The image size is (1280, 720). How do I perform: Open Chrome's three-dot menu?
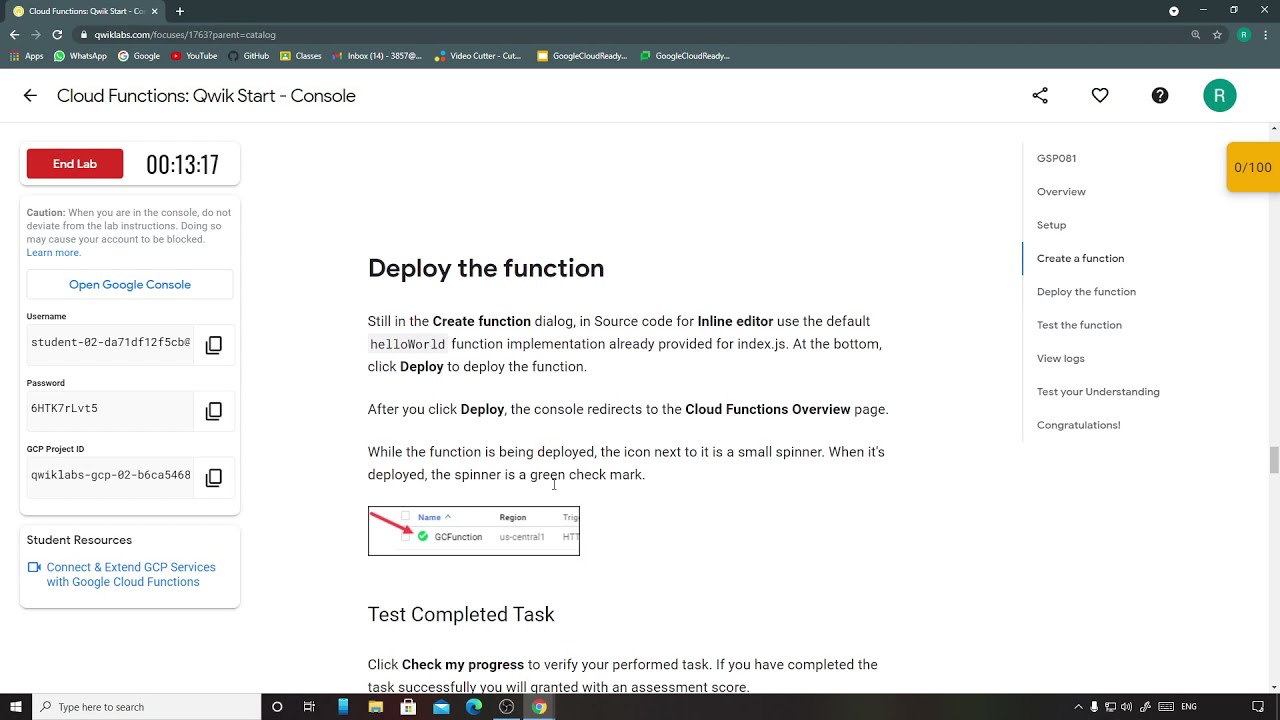click(1266, 34)
